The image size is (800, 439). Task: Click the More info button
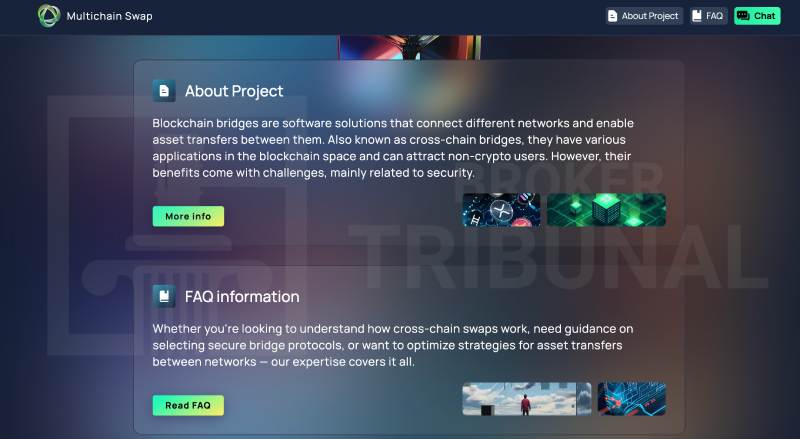pyautogui.click(x=188, y=216)
